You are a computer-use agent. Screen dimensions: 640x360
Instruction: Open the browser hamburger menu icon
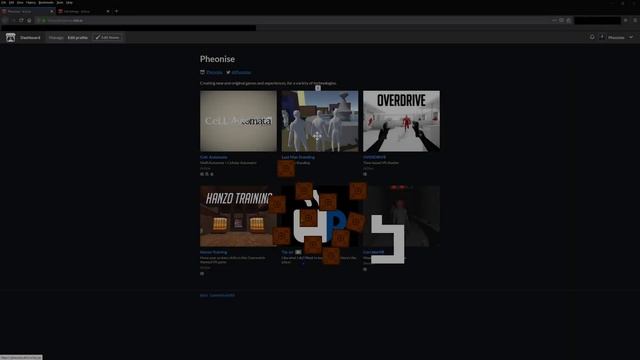635,20
